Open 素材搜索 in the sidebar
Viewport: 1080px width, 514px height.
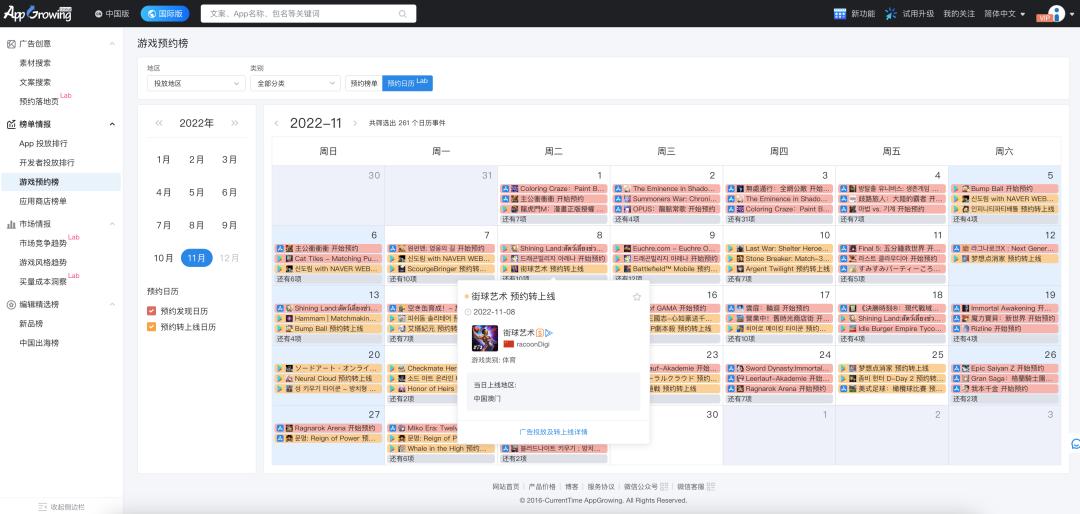coord(35,63)
